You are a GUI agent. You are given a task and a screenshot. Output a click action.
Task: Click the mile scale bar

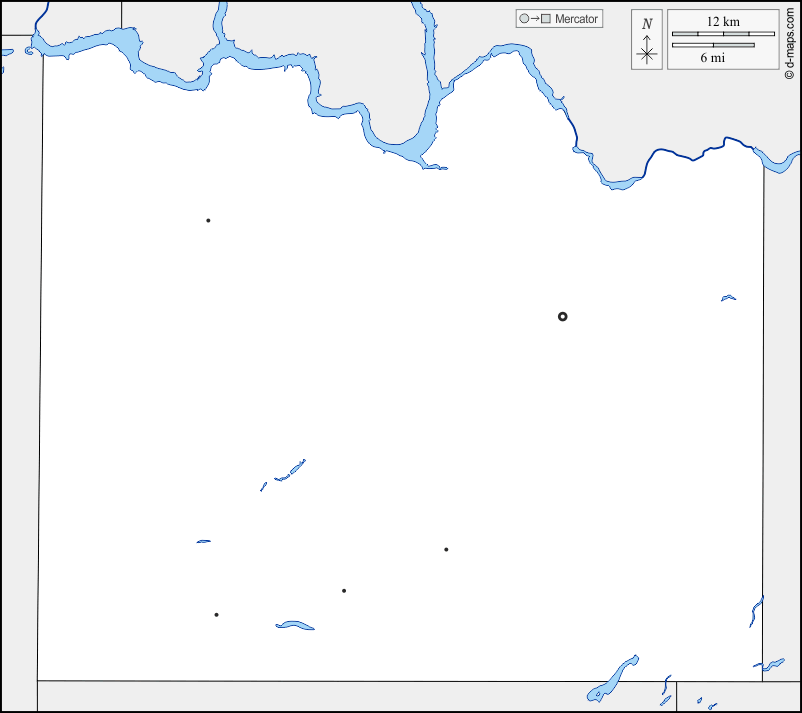click(712, 45)
